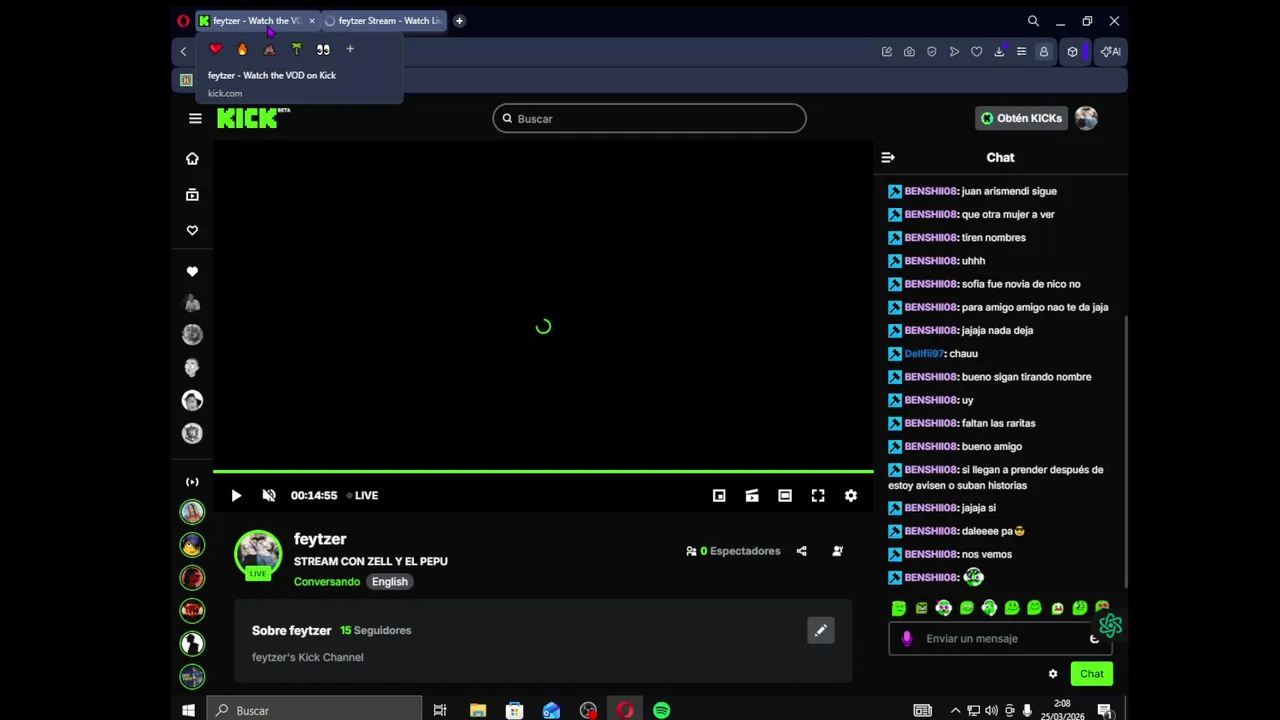Search tabs with the magnifier icon
The width and height of the screenshot is (1280, 720).
pyautogui.click(x=1033, y=20)
